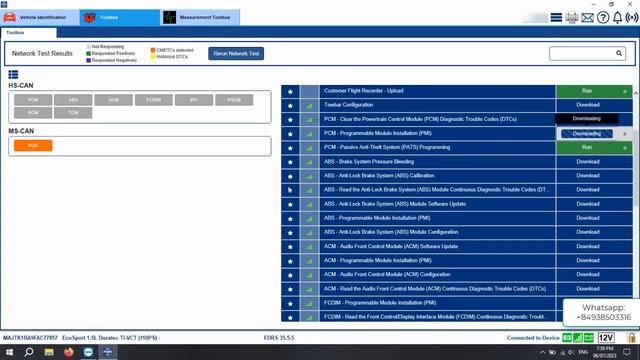
Task: Select the PSCM module in HS-CAN
Action: click(x=234, y=100)
